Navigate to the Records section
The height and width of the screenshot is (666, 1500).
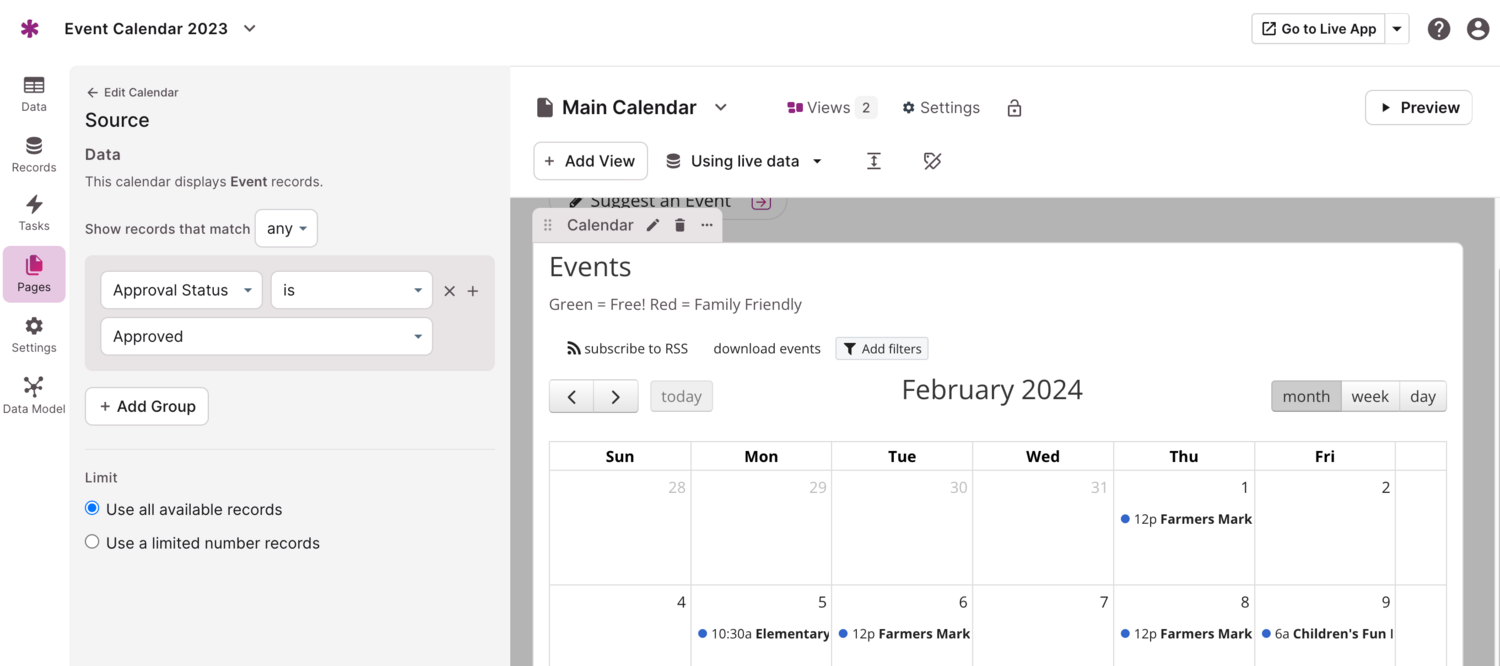point(33,152)
